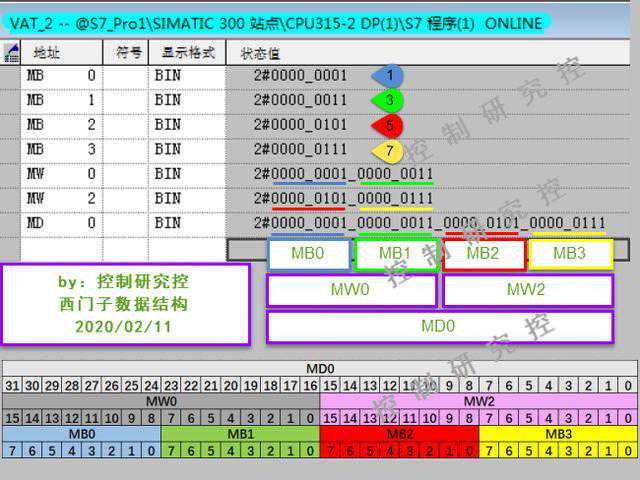640x480 pixels.
Task: Click the purple MW2 box
Action: 527,290
